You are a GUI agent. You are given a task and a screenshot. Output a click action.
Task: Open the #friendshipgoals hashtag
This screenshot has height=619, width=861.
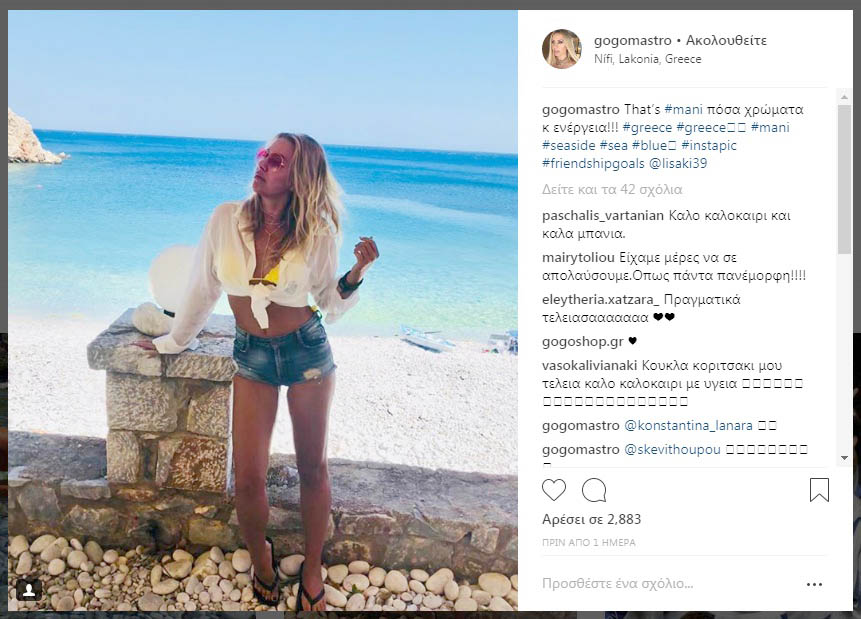coord(593,163)
